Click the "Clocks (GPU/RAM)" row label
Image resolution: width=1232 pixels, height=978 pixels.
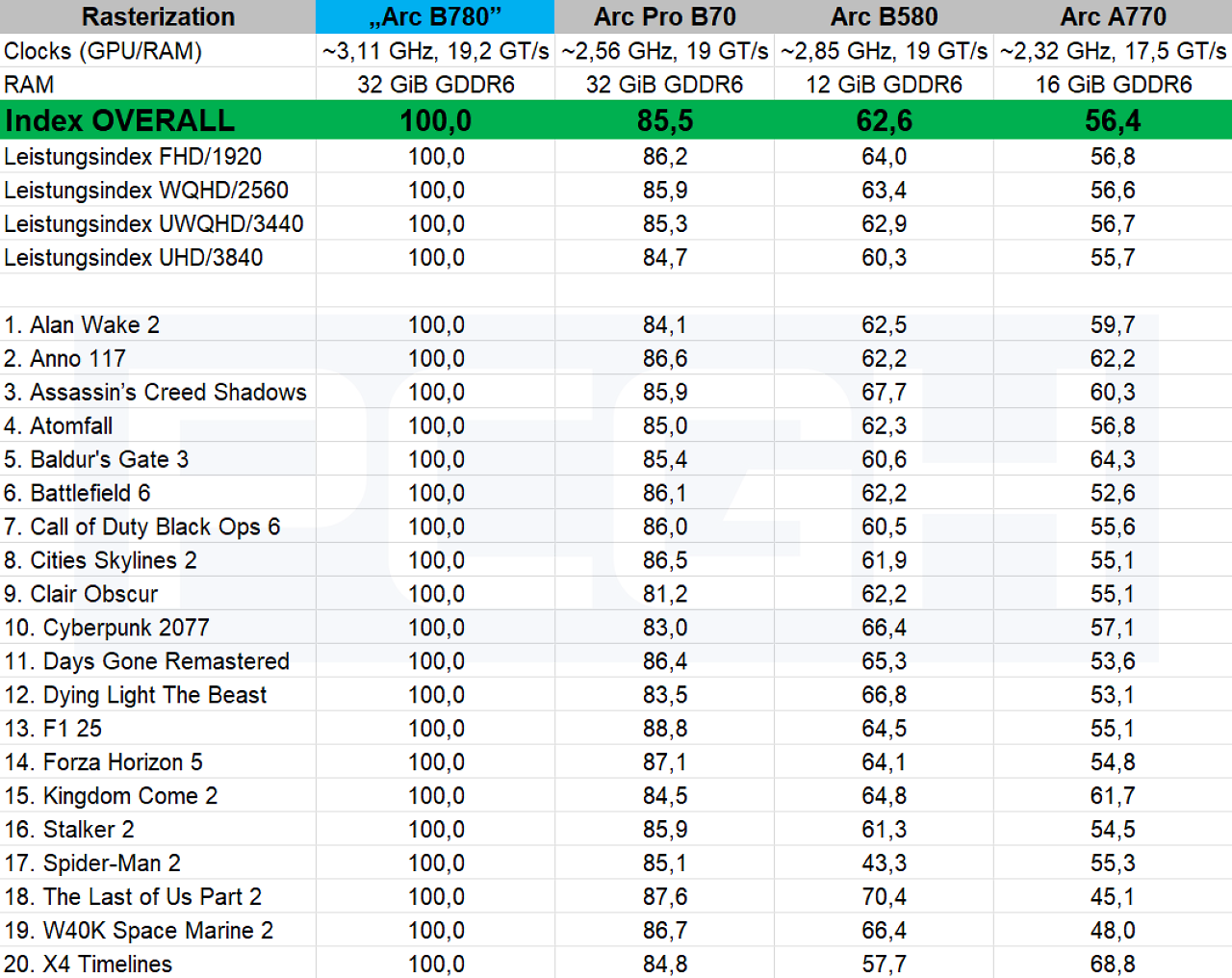[x=103, y=51]
